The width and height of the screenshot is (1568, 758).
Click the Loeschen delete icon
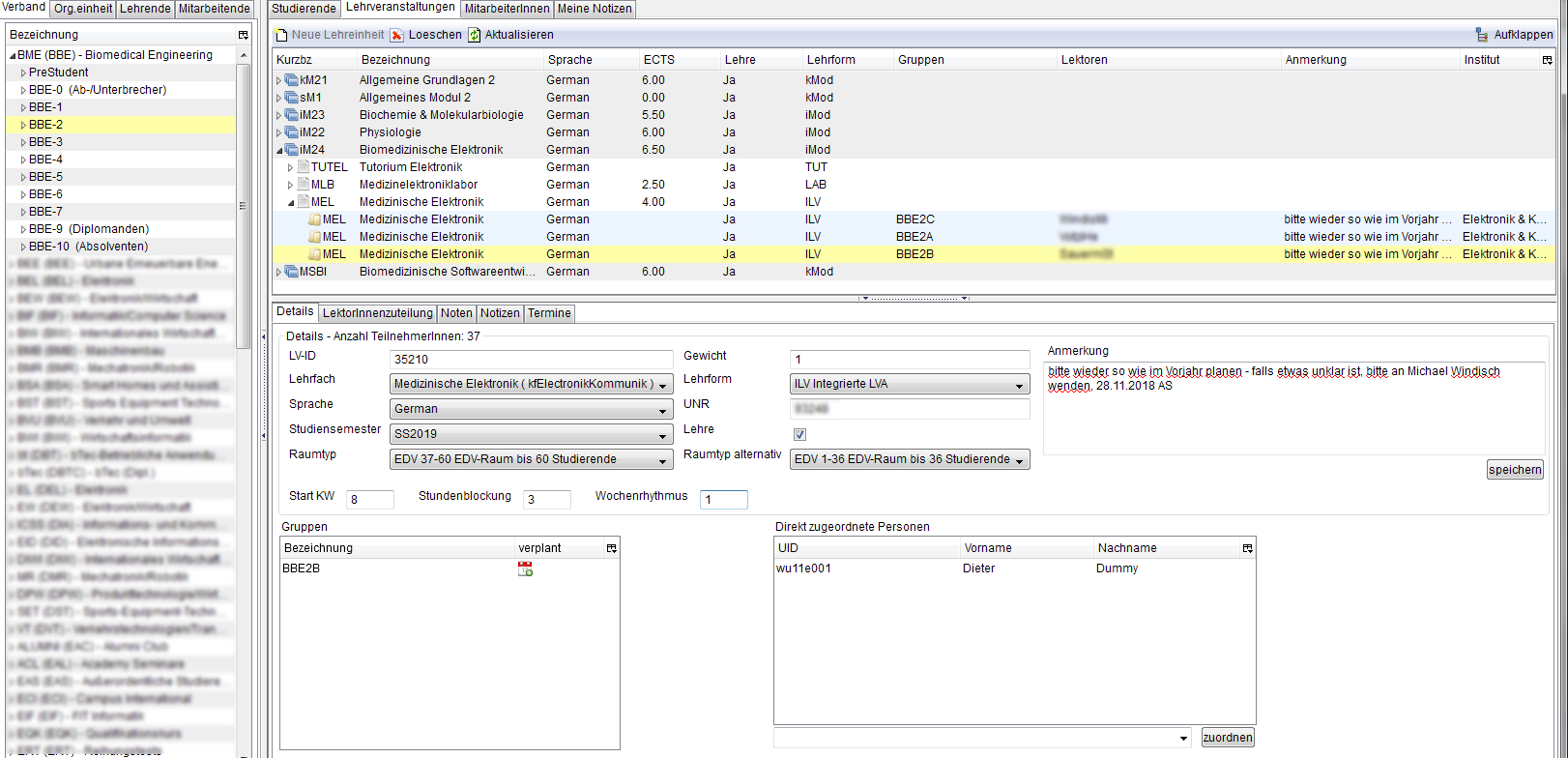click(397, 35)
